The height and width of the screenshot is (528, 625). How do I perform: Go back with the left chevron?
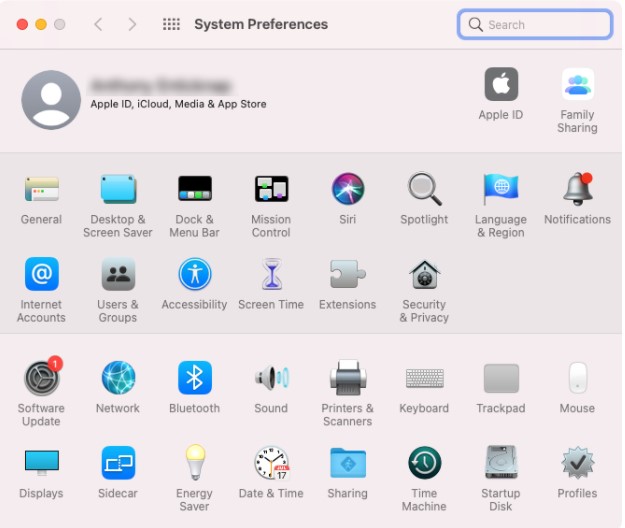tap(98, 24)
